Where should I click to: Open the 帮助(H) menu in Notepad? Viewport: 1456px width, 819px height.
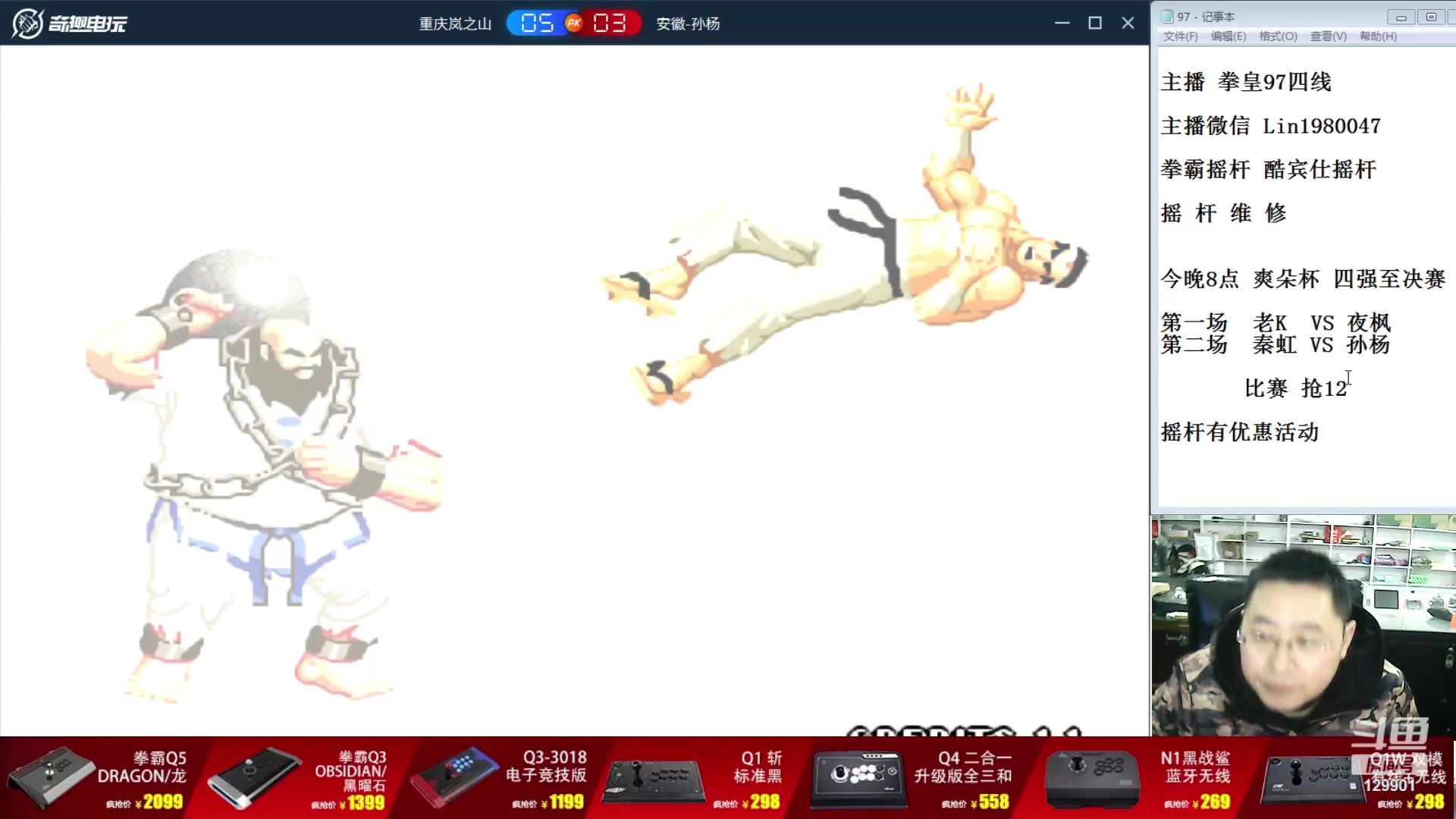pyautogui.click(x=1379, y=36)
